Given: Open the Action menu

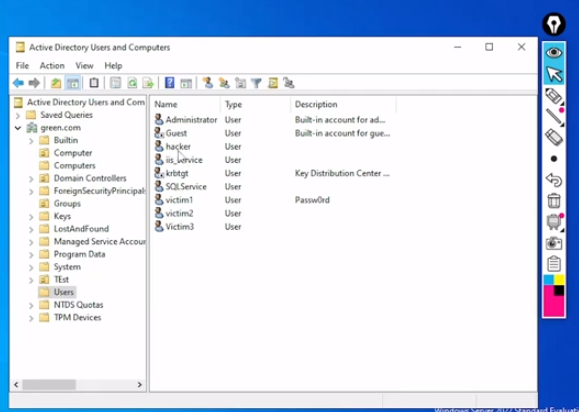Looking at the screenshot, I should tap(52, 66).
